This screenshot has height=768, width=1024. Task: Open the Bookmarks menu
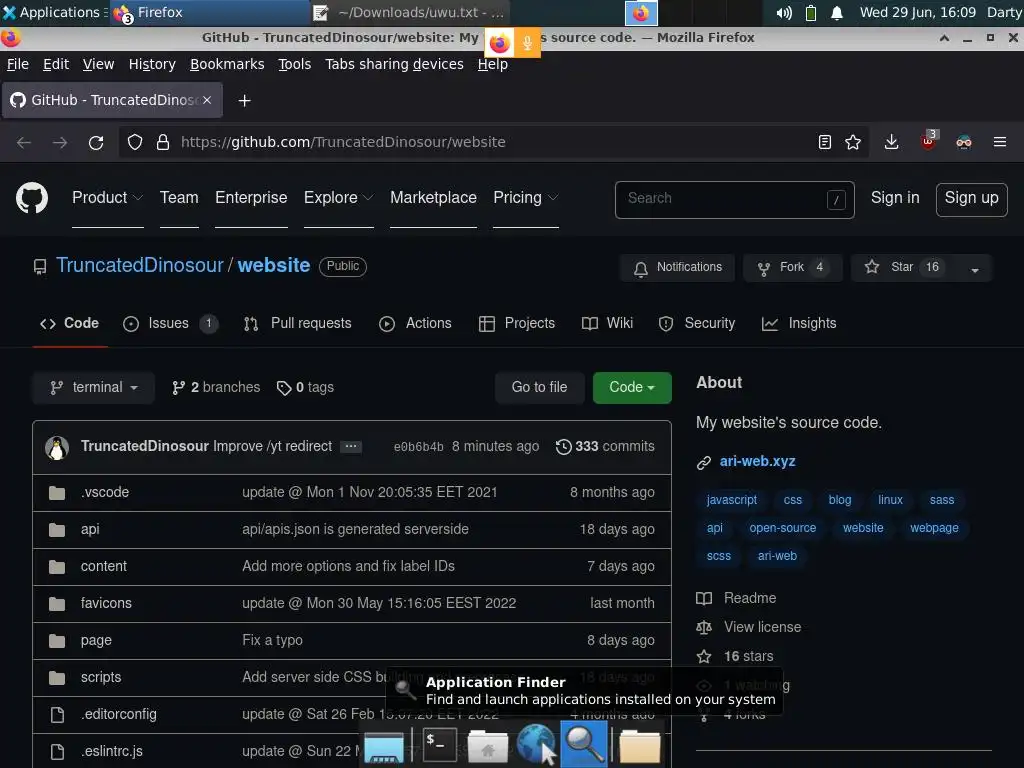227,64
